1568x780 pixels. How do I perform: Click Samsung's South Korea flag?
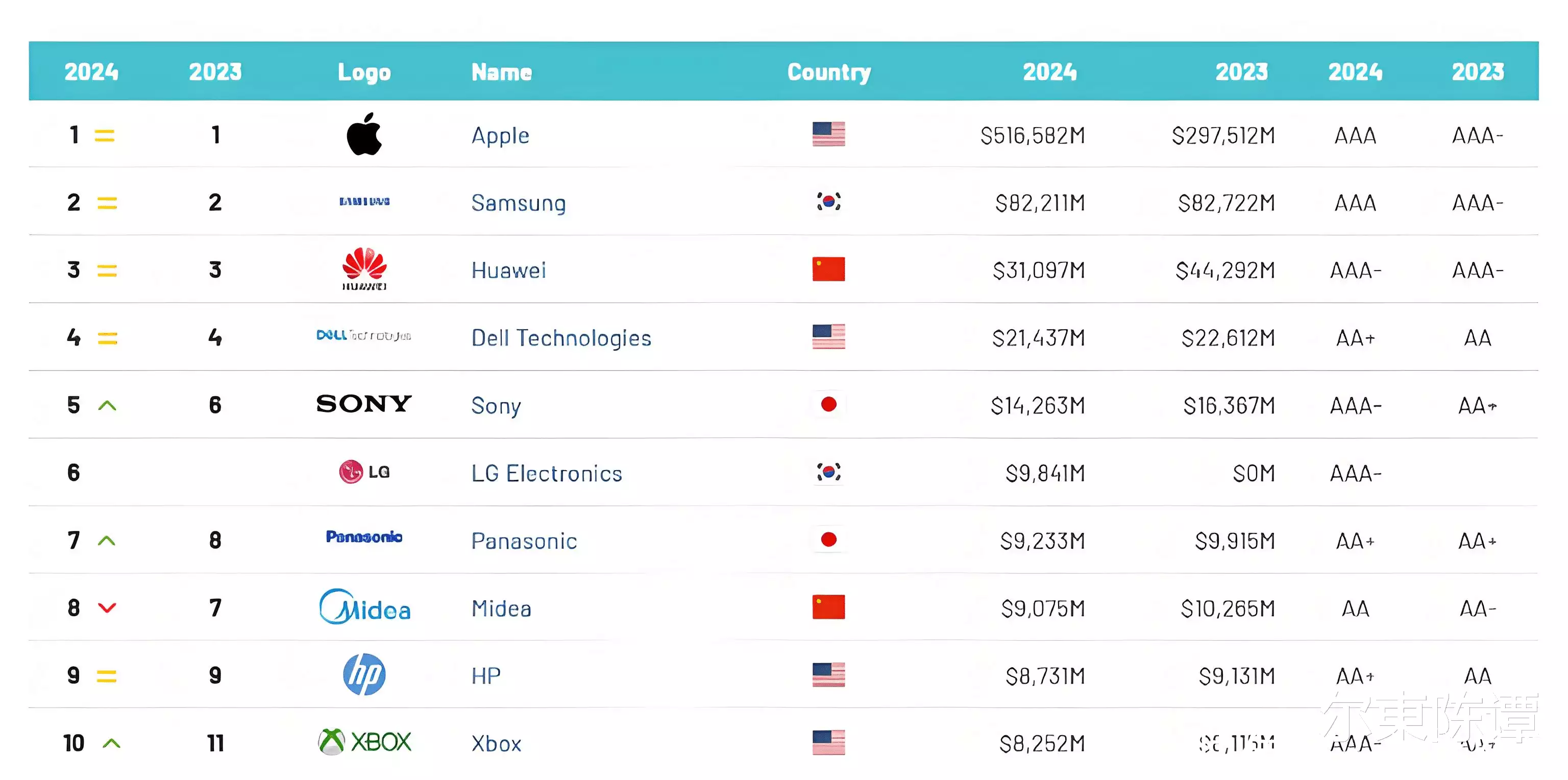[x=828, y=202]
